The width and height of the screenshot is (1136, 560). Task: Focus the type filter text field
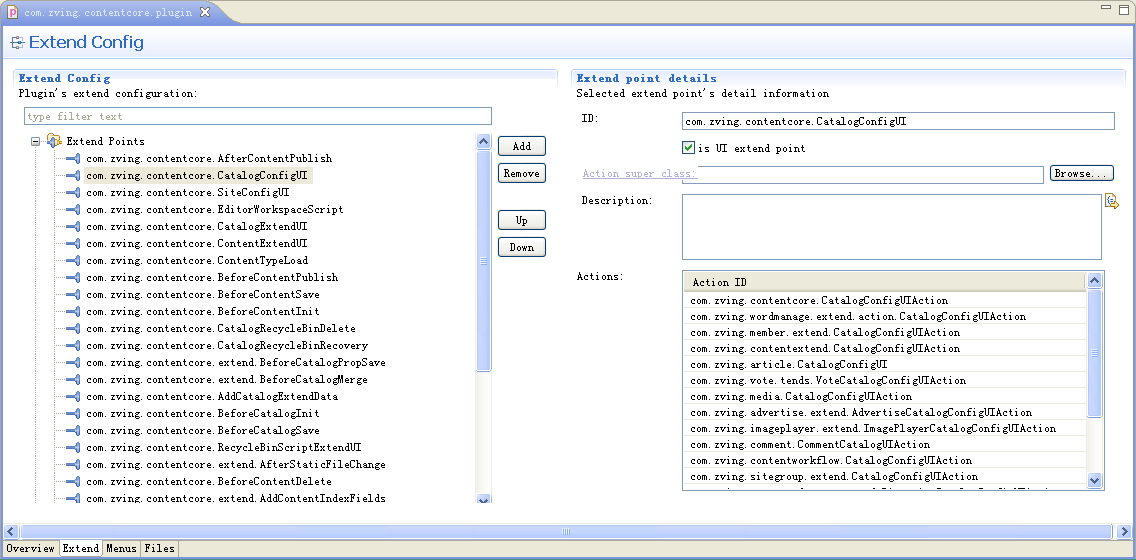[258, 117]
